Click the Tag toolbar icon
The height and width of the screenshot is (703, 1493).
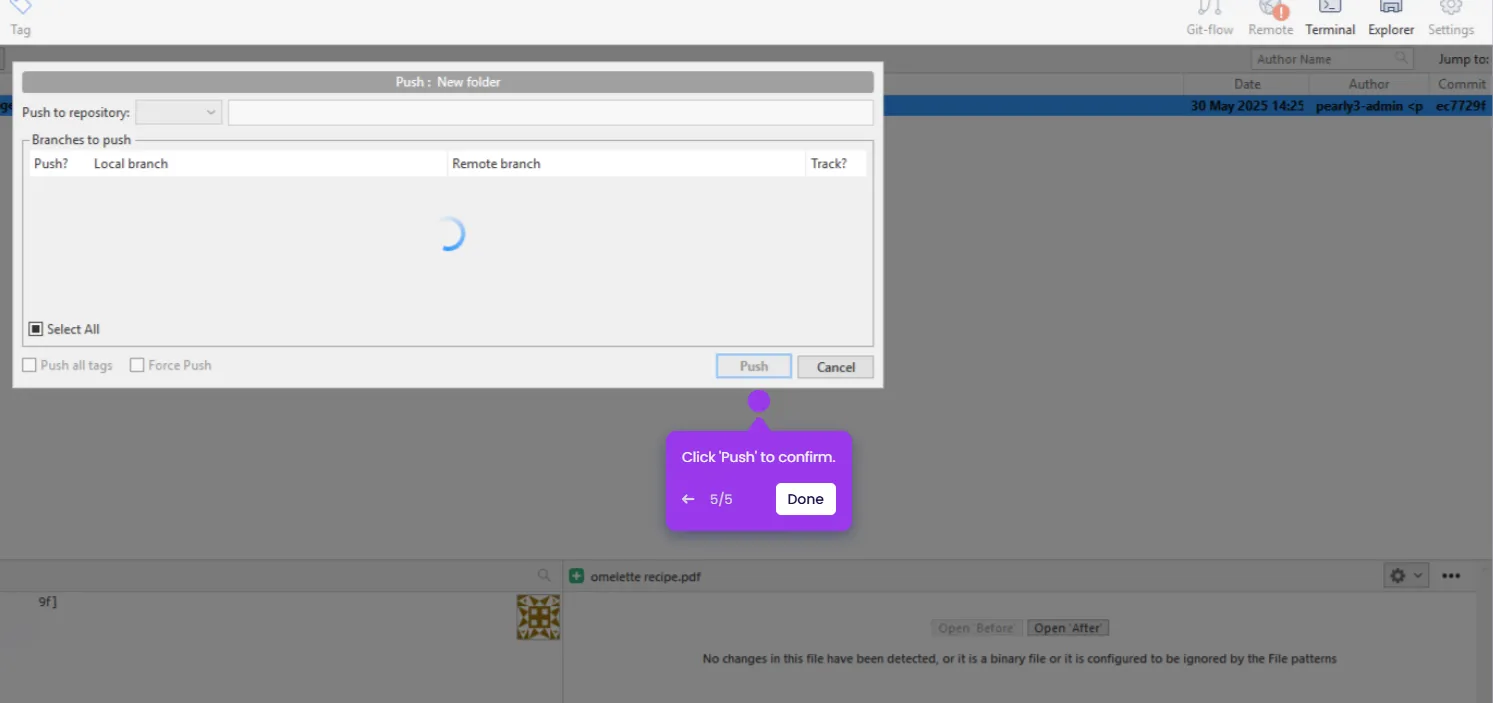point(20,8)
